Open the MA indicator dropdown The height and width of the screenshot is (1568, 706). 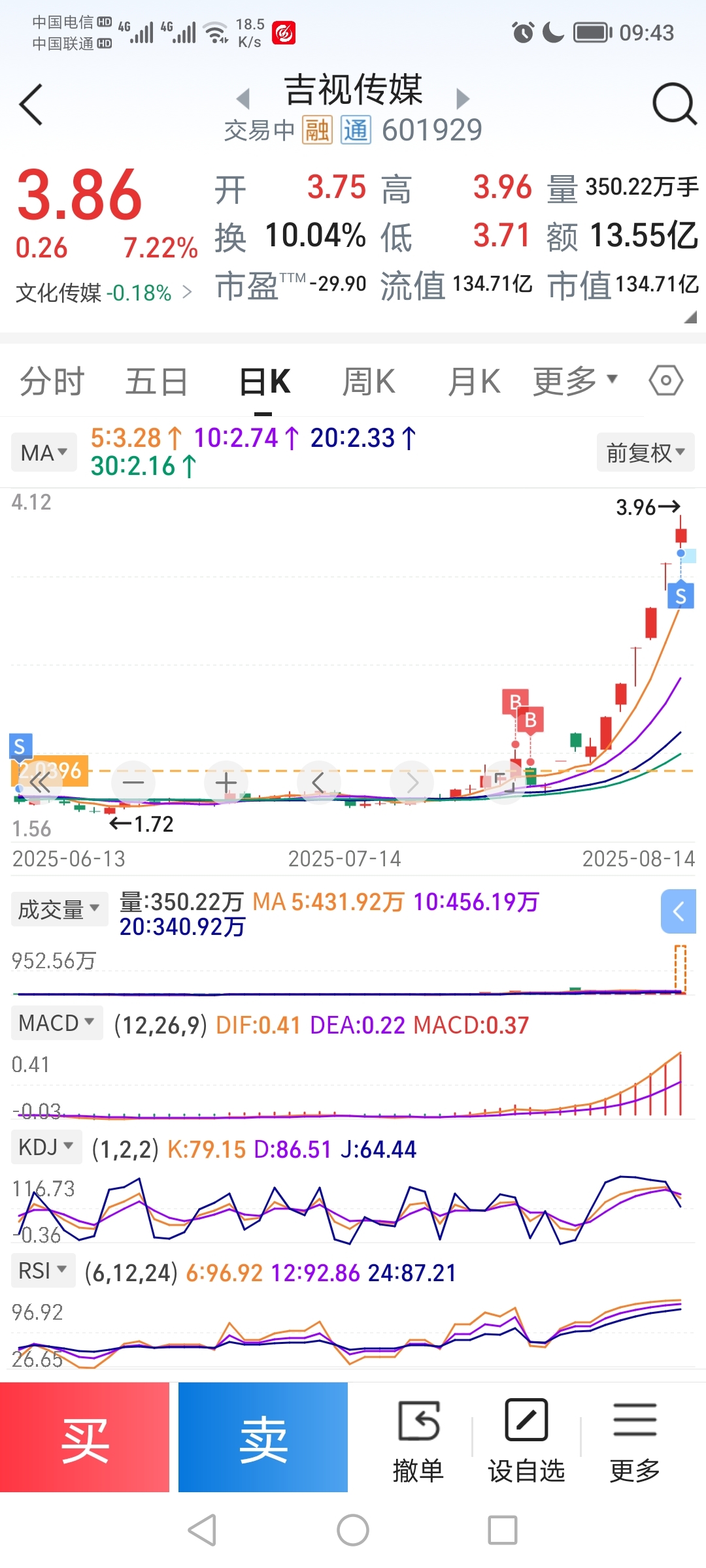(x=44, y=452)
